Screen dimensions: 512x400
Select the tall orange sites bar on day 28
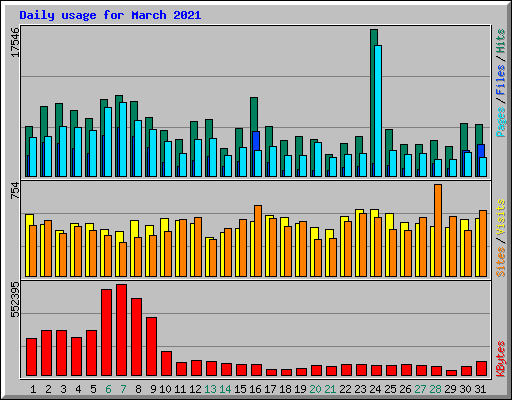tap(438, 231)
